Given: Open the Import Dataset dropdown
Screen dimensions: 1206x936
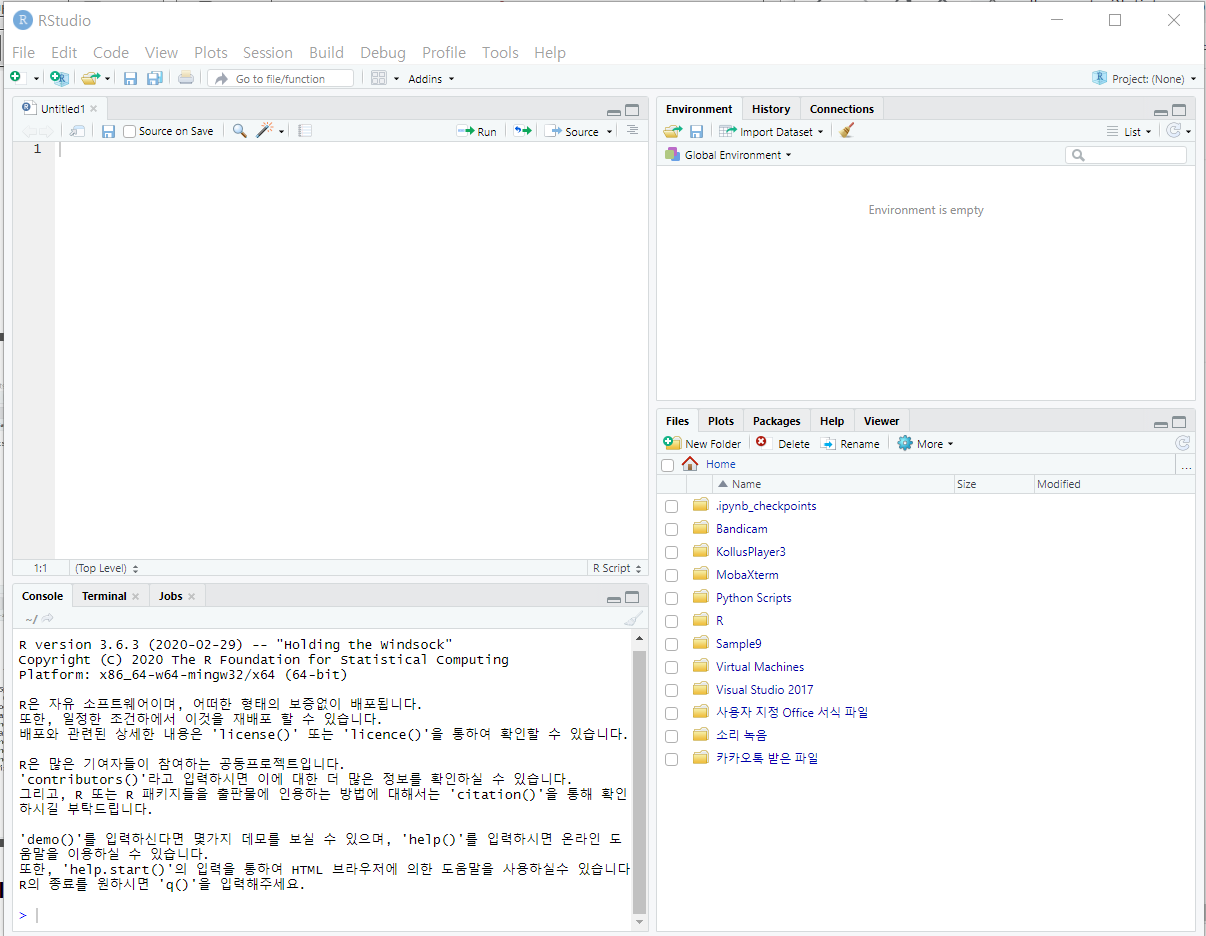Looking at the screenshot, I should coord(771,132).
